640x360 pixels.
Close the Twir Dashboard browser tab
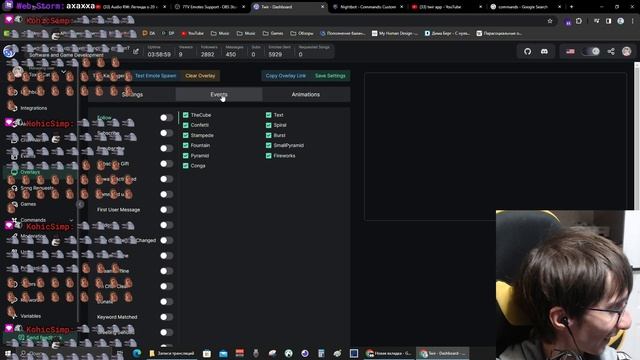pyautogui.click(x=322, y=7)
